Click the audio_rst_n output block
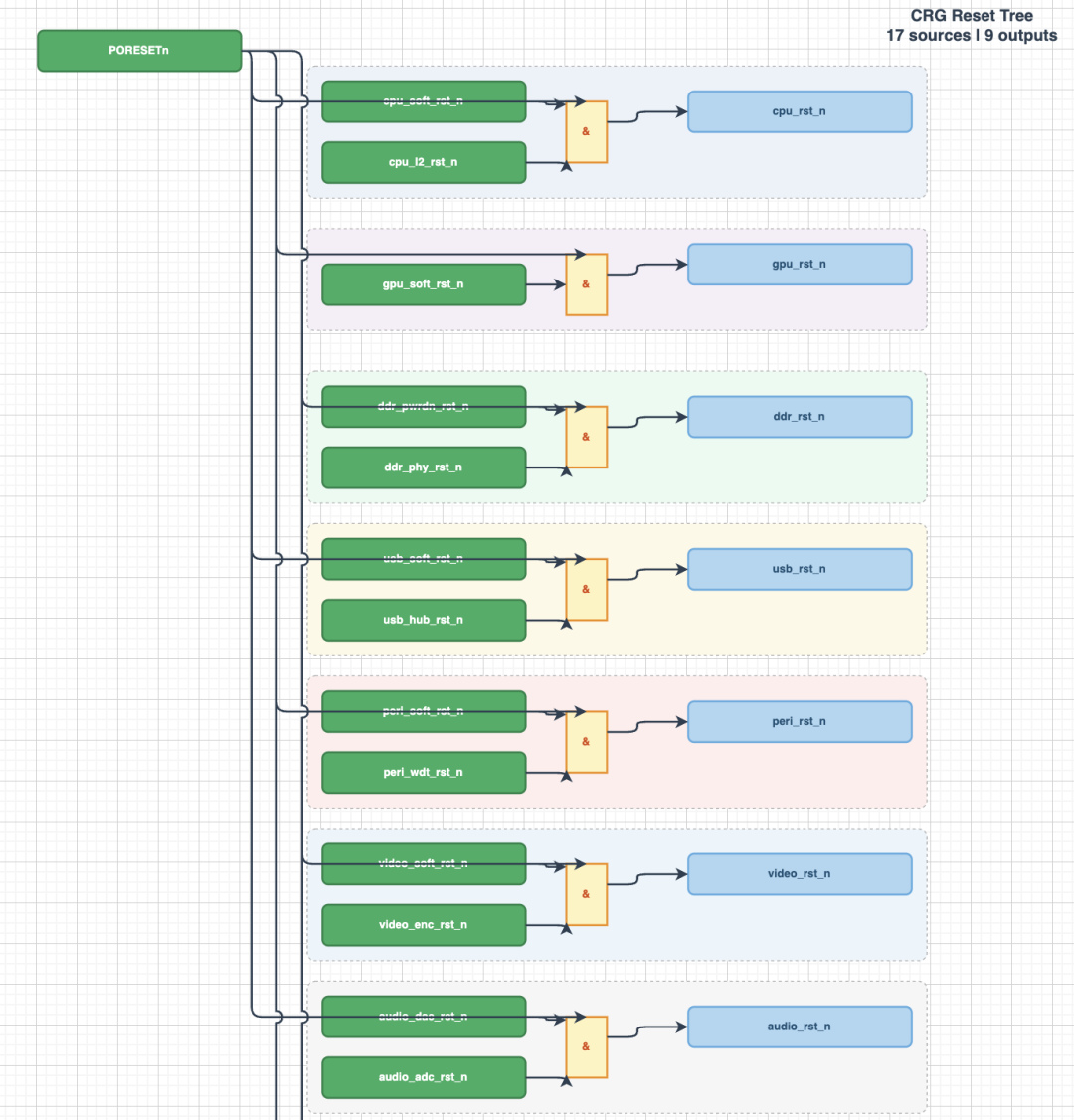The width and height of the screenshot is (1074, 1120). click(800, 1027)
